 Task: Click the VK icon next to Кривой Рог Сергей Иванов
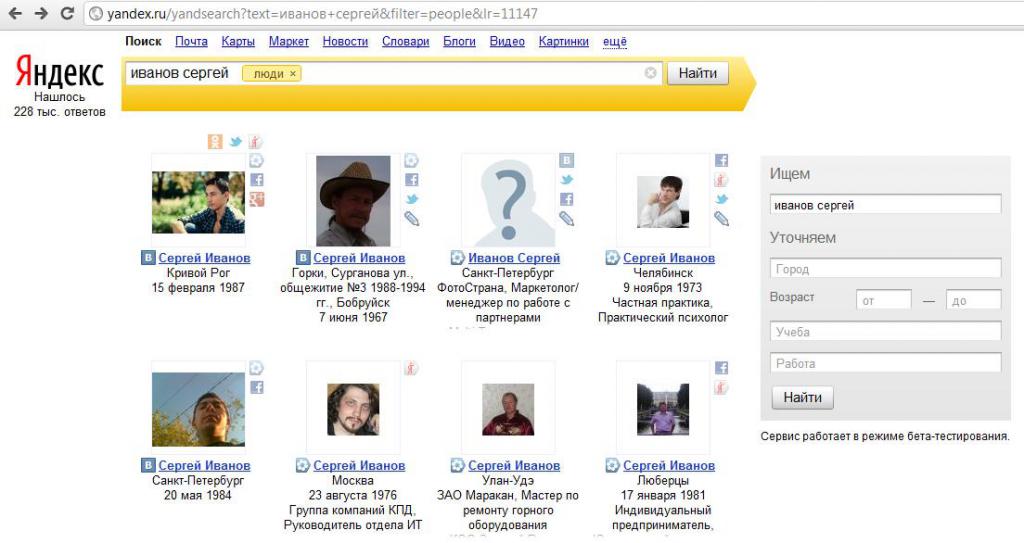click(x=148, y=257)
